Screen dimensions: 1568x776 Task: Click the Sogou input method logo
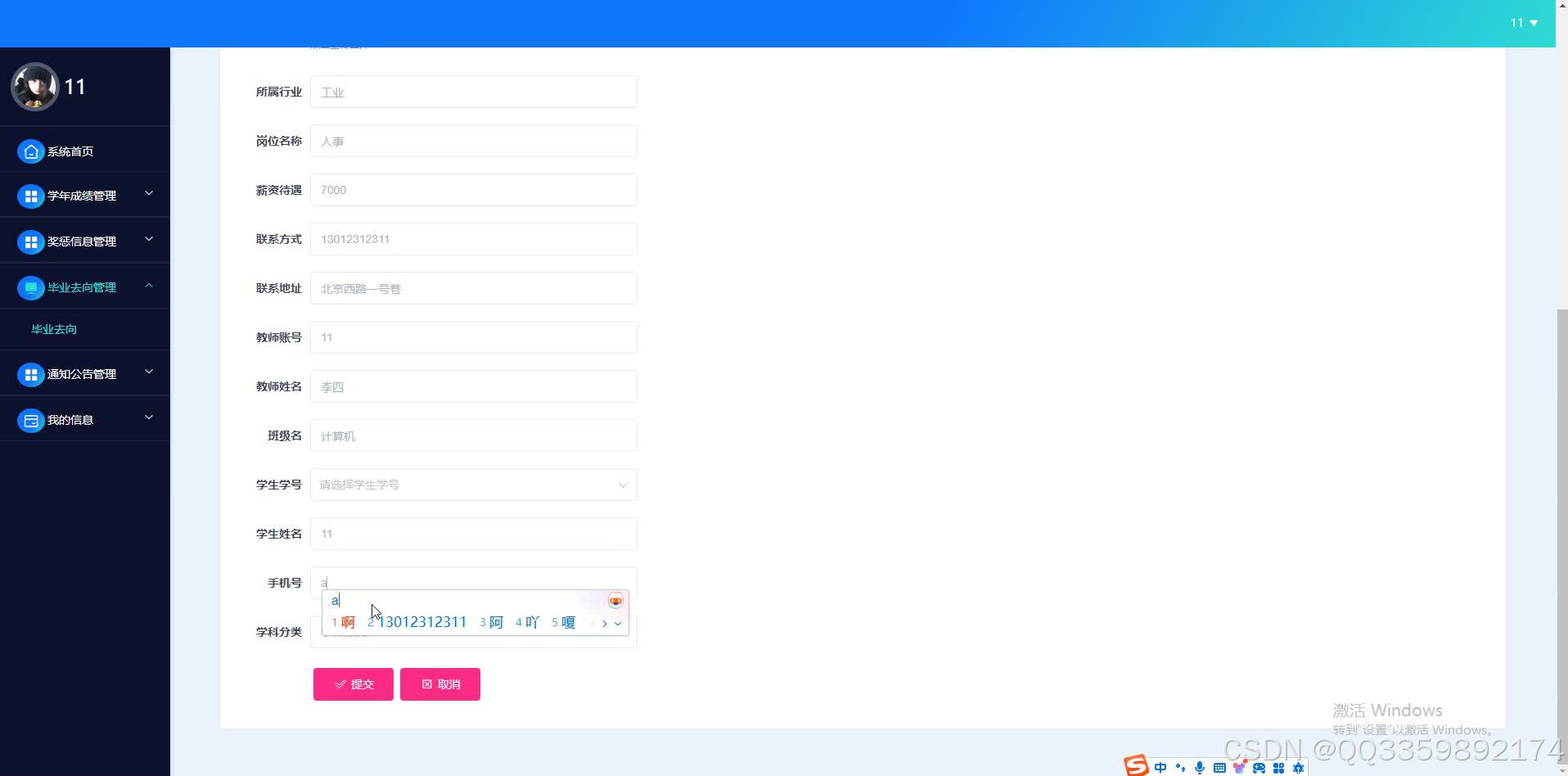click(x=1136, y=766)
